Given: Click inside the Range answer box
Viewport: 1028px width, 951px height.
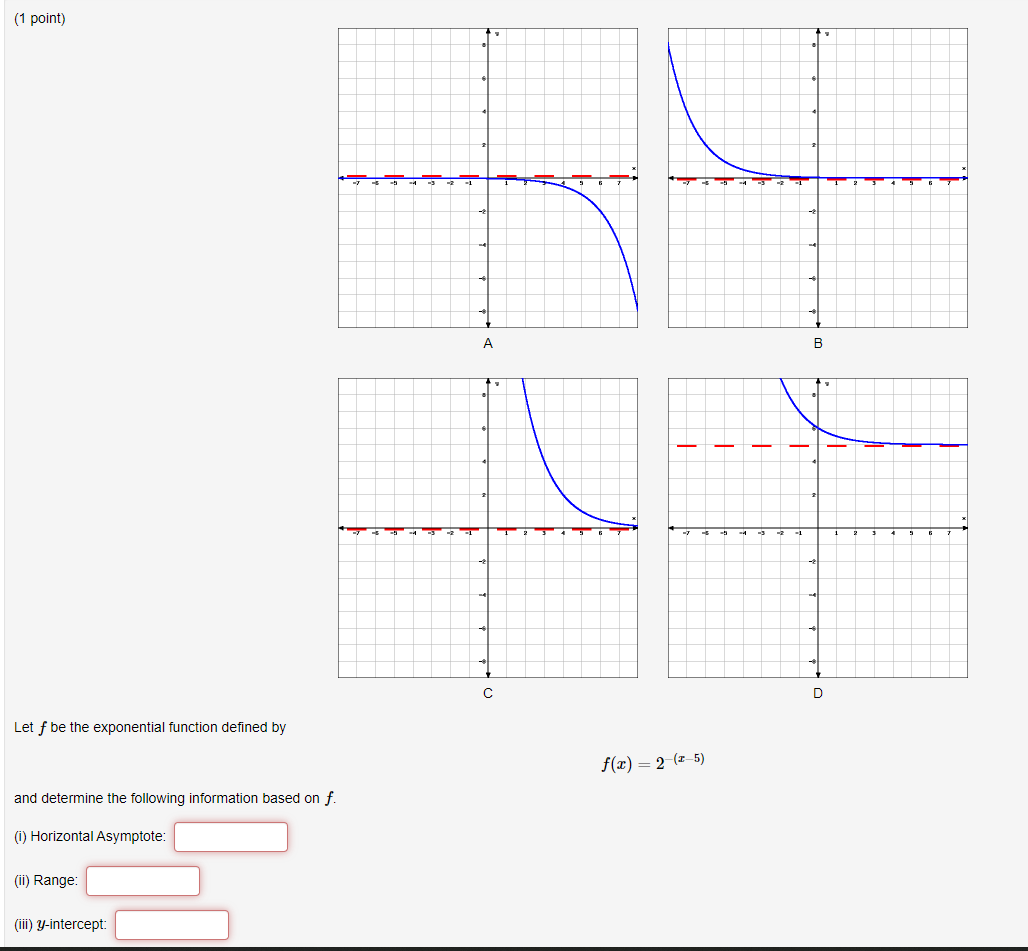Looking at the screenshot, I should click(x=142, y=881).
